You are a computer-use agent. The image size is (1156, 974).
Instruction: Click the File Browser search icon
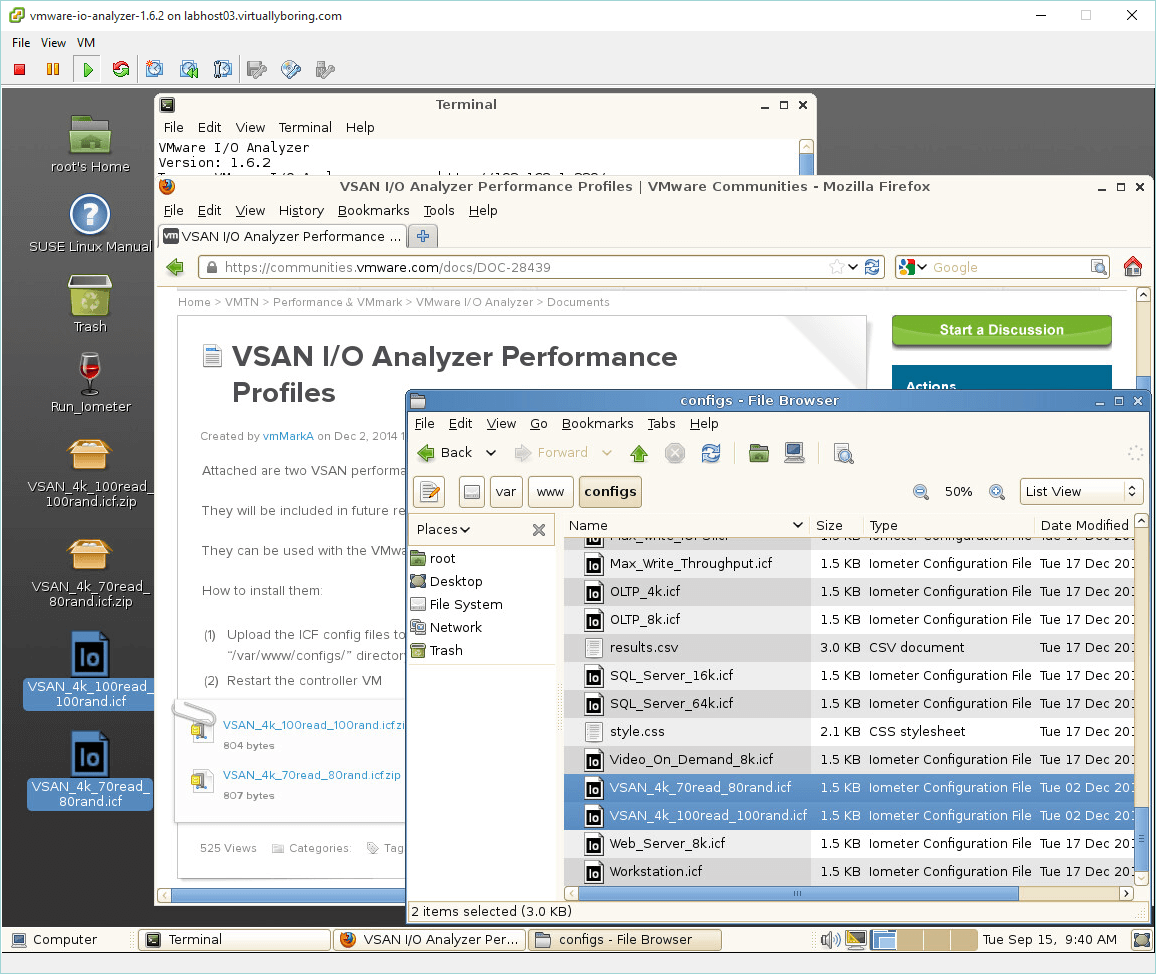tap(843, 453)
